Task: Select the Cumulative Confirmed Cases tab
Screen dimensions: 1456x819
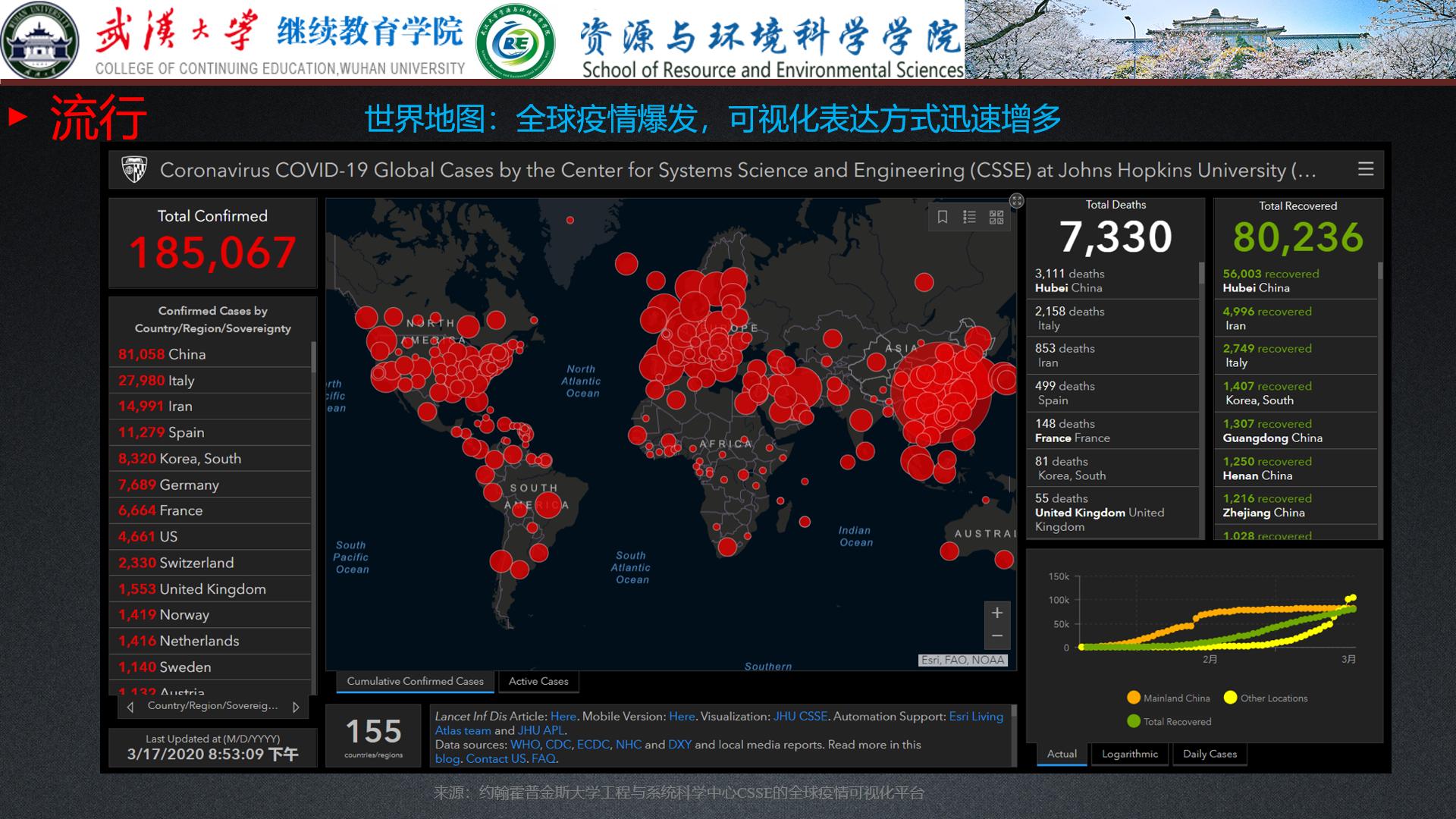Action: [415, 681]
